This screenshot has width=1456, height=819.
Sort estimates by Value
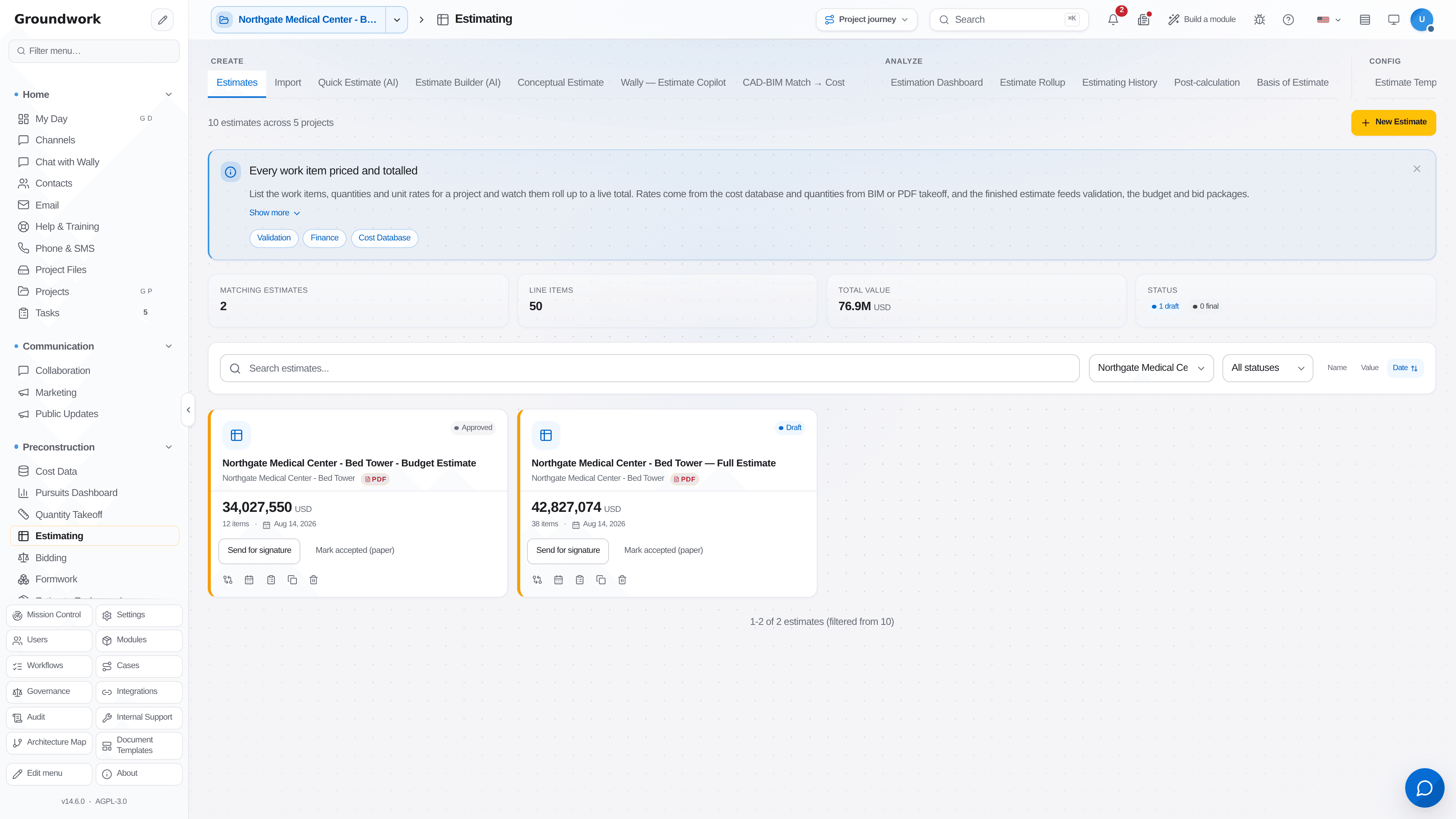coord(1370,368)
